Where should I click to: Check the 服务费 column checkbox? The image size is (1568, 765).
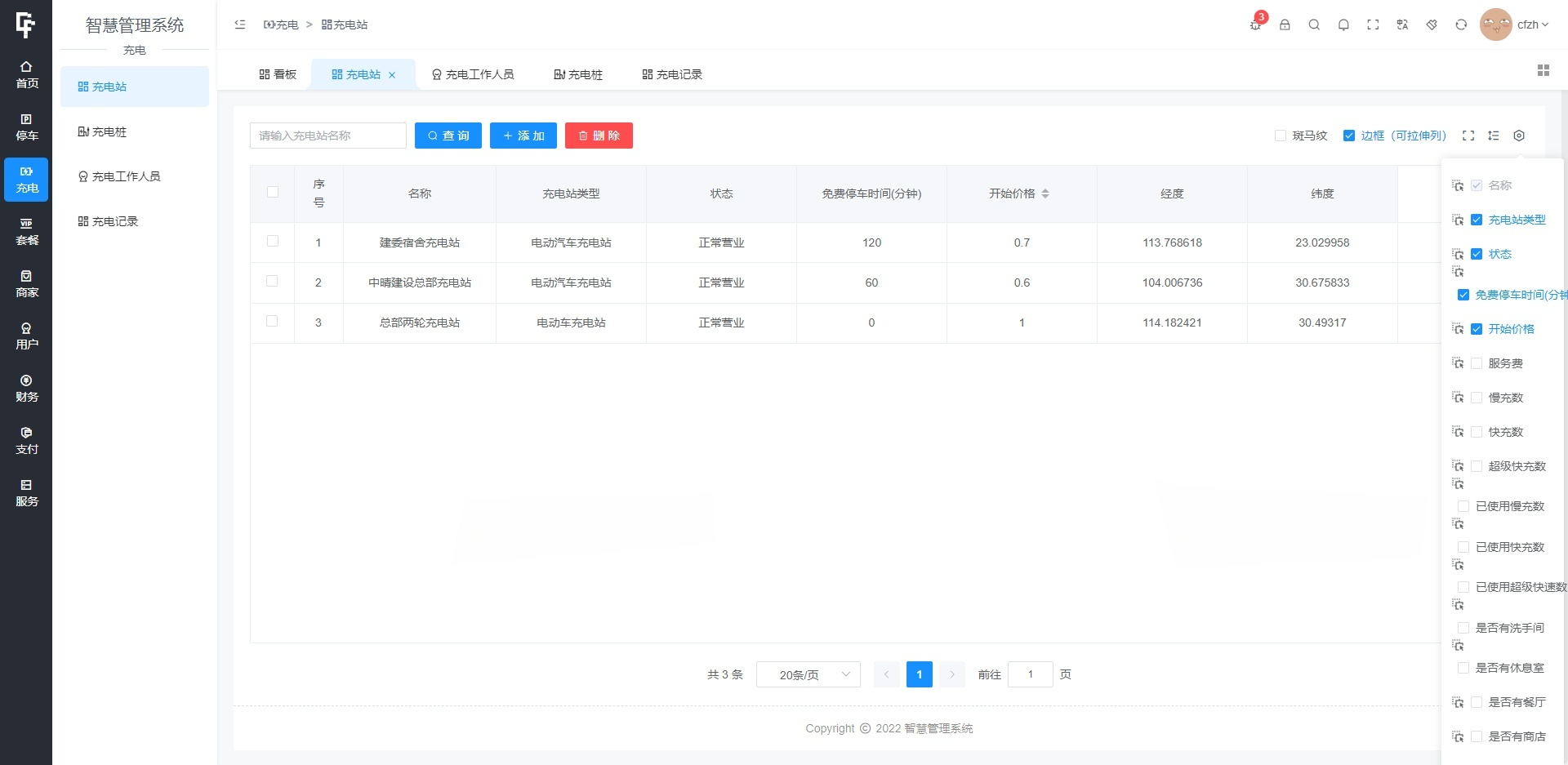[1477, 363]
